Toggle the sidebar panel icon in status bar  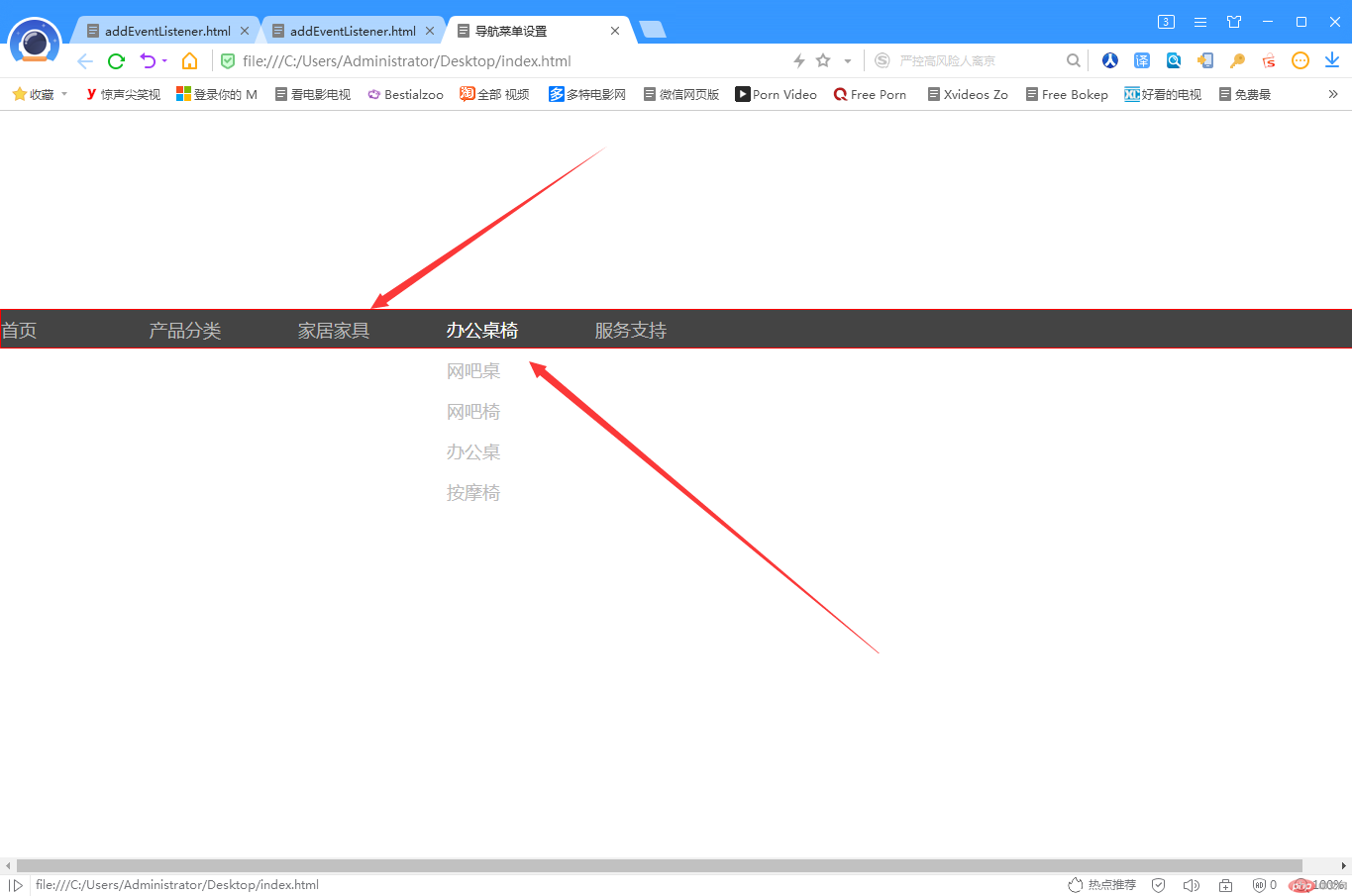click(16, 885)
